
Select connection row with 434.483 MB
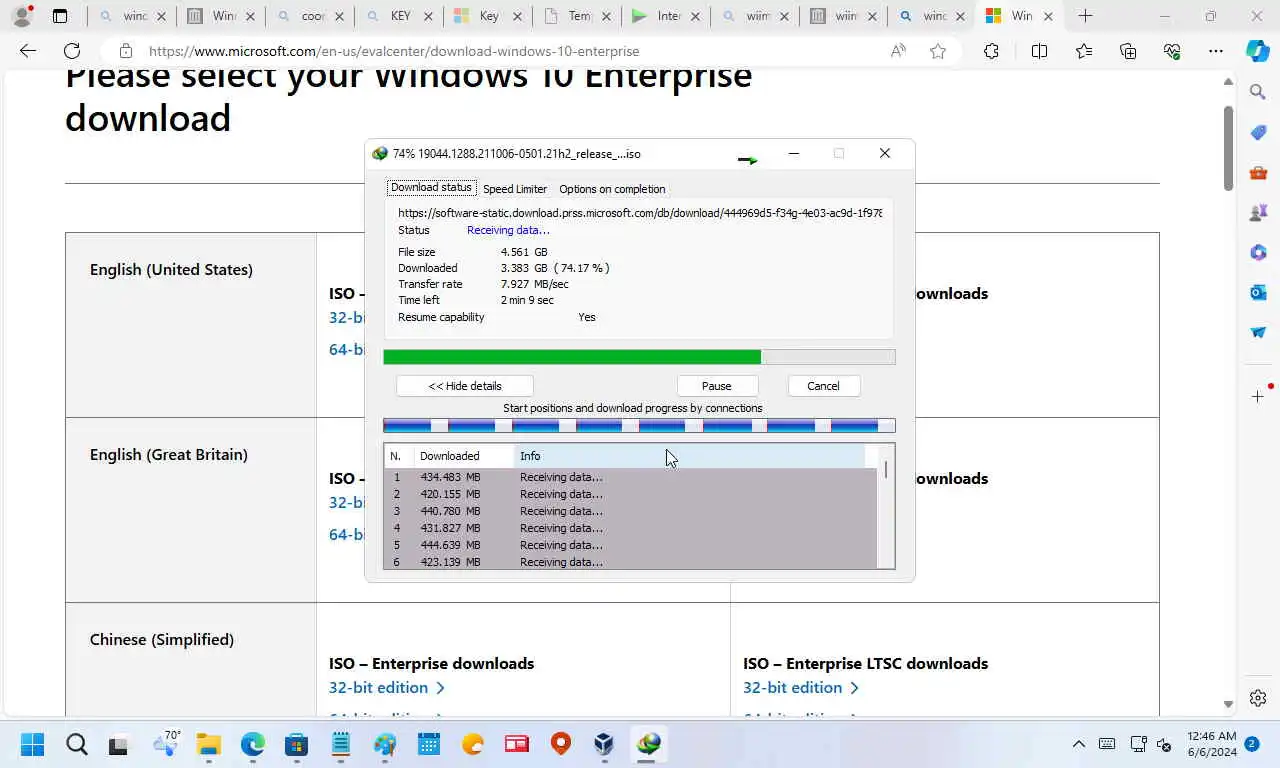pyautogui.click(x=630, y=477)
